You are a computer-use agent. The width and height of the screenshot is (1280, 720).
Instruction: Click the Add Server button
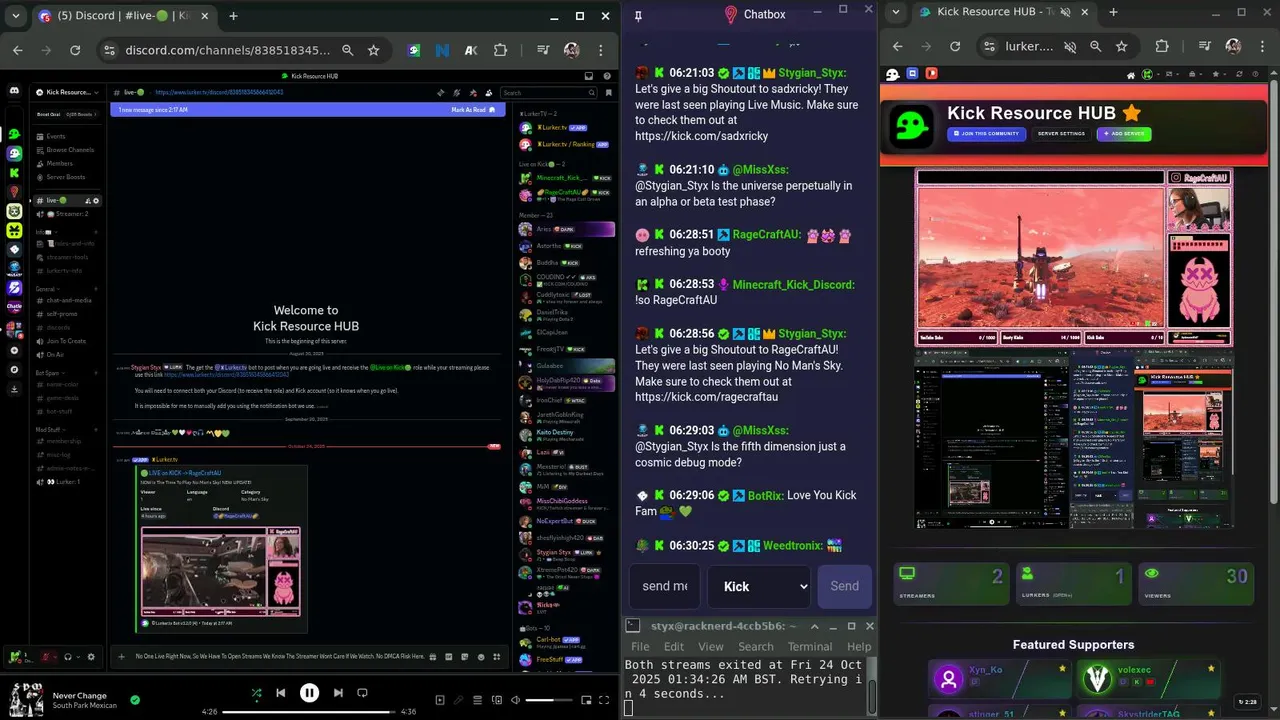(x=1124, y=133)
